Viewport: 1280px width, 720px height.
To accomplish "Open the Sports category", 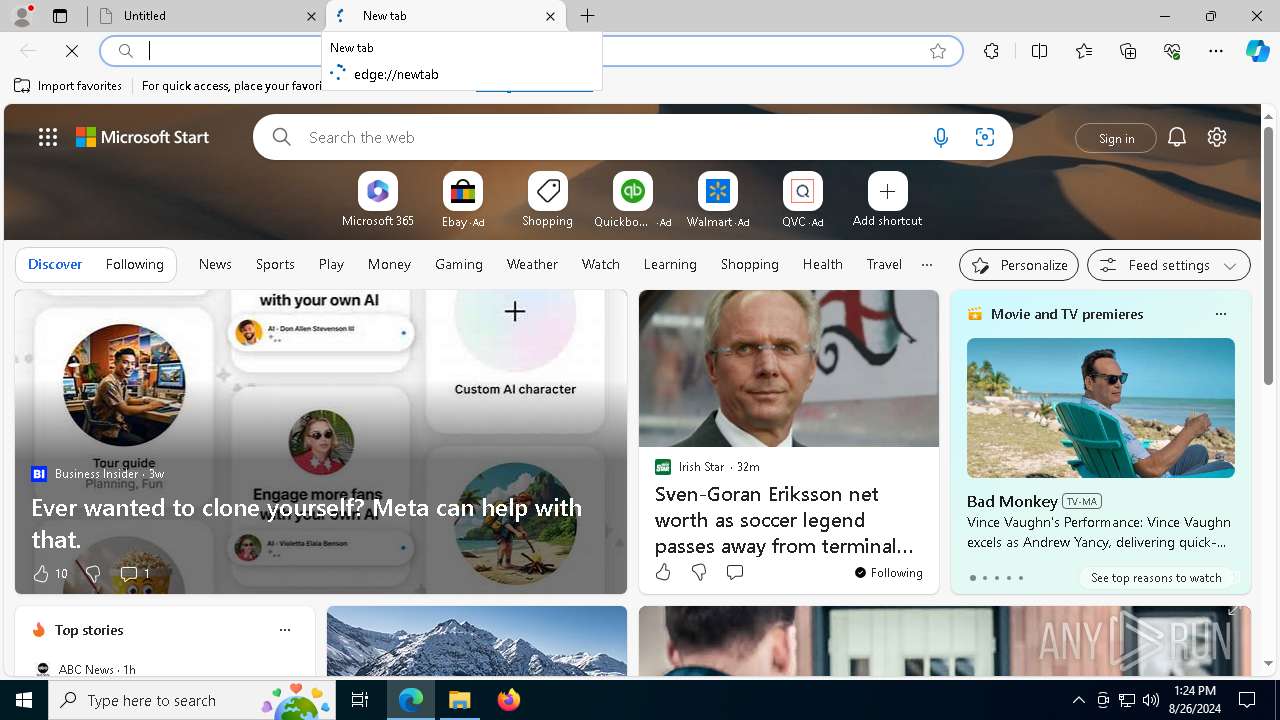I will point(275,264).
